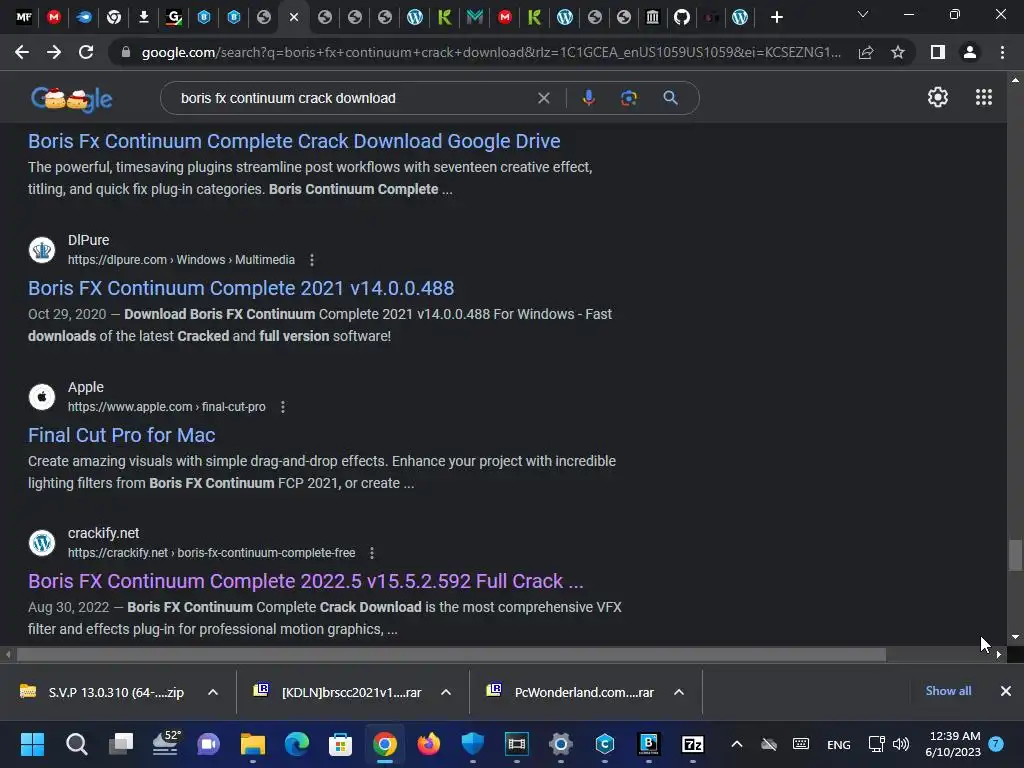Image resolution: width=1024 pixels, height=768 pixels.
Task: Click the Apple site favicon
Action: pyautogui.click(x=42, y=397)
